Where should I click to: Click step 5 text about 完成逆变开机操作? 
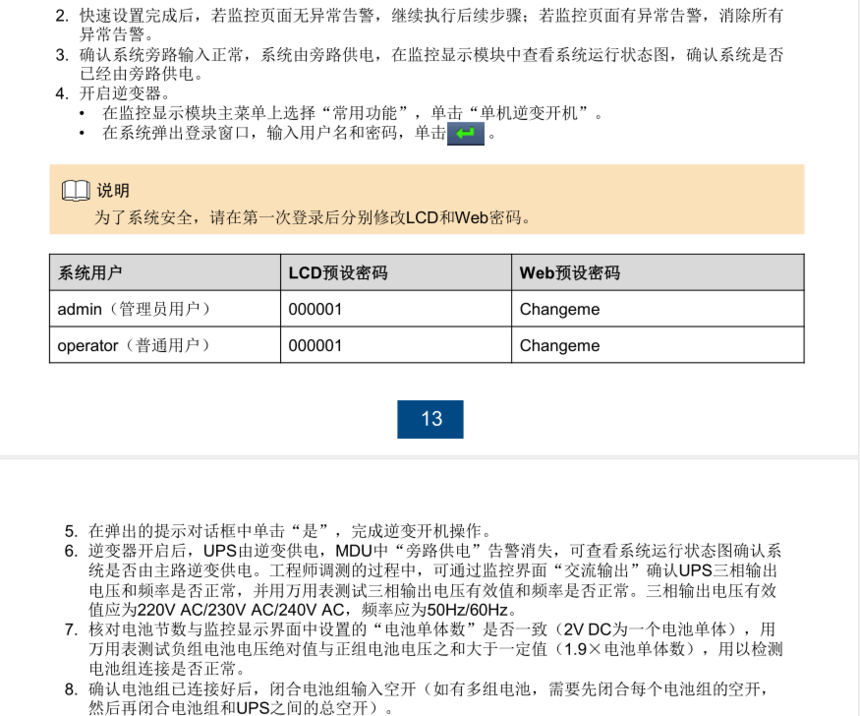[290, 531]
